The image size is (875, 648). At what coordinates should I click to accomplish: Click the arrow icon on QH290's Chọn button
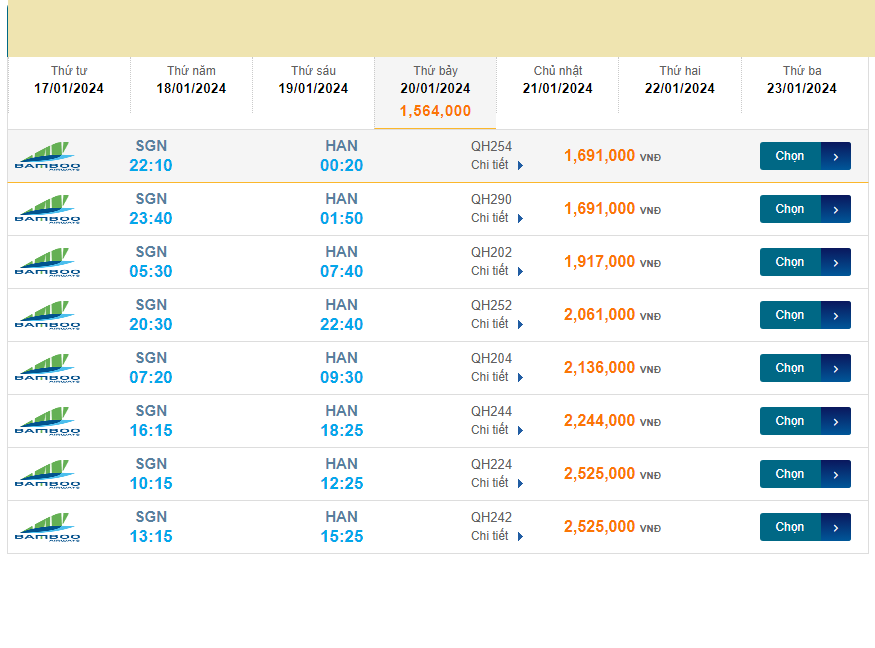click(x=836, y=209)
